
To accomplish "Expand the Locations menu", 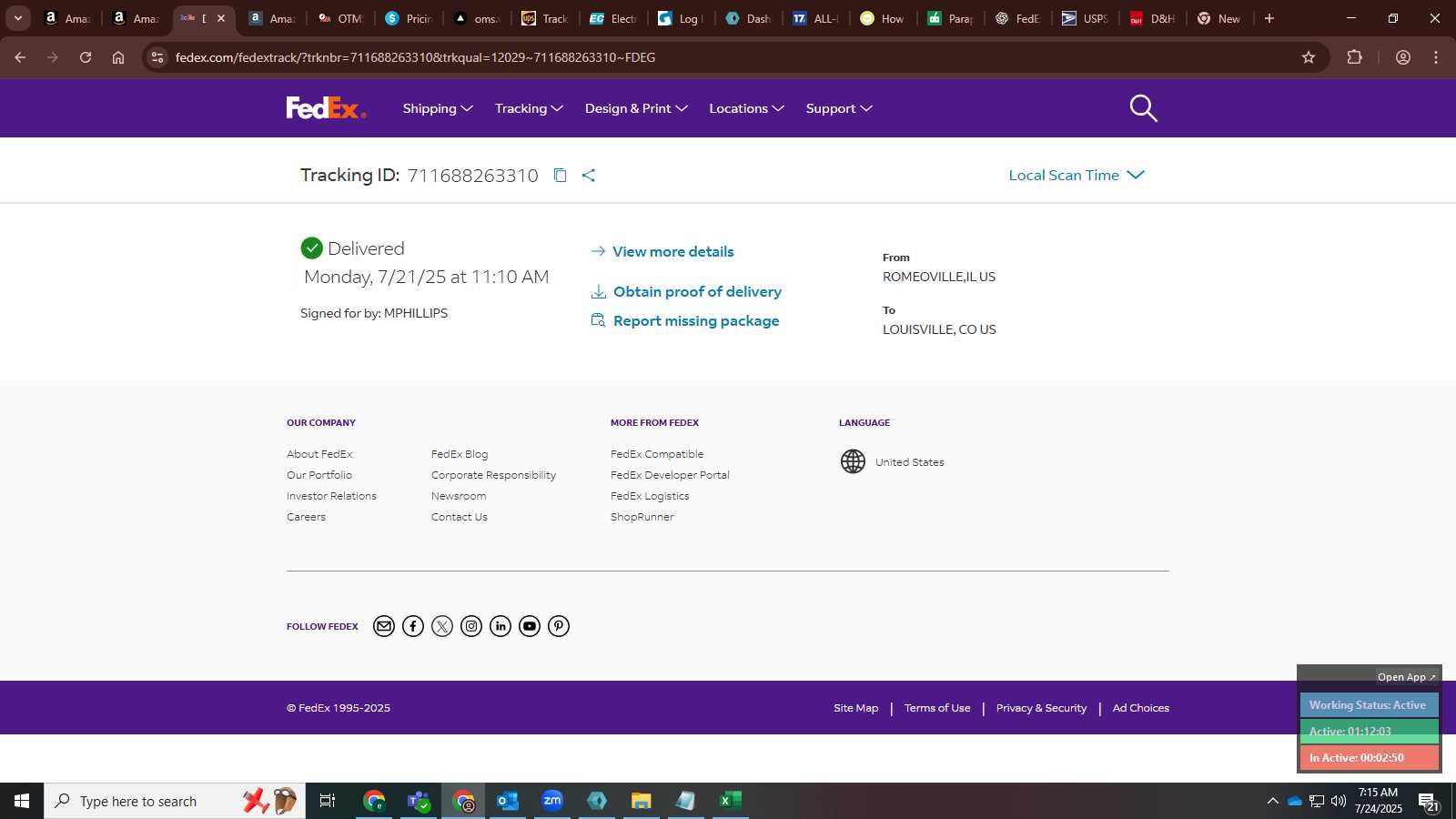I will coord(746,108).
